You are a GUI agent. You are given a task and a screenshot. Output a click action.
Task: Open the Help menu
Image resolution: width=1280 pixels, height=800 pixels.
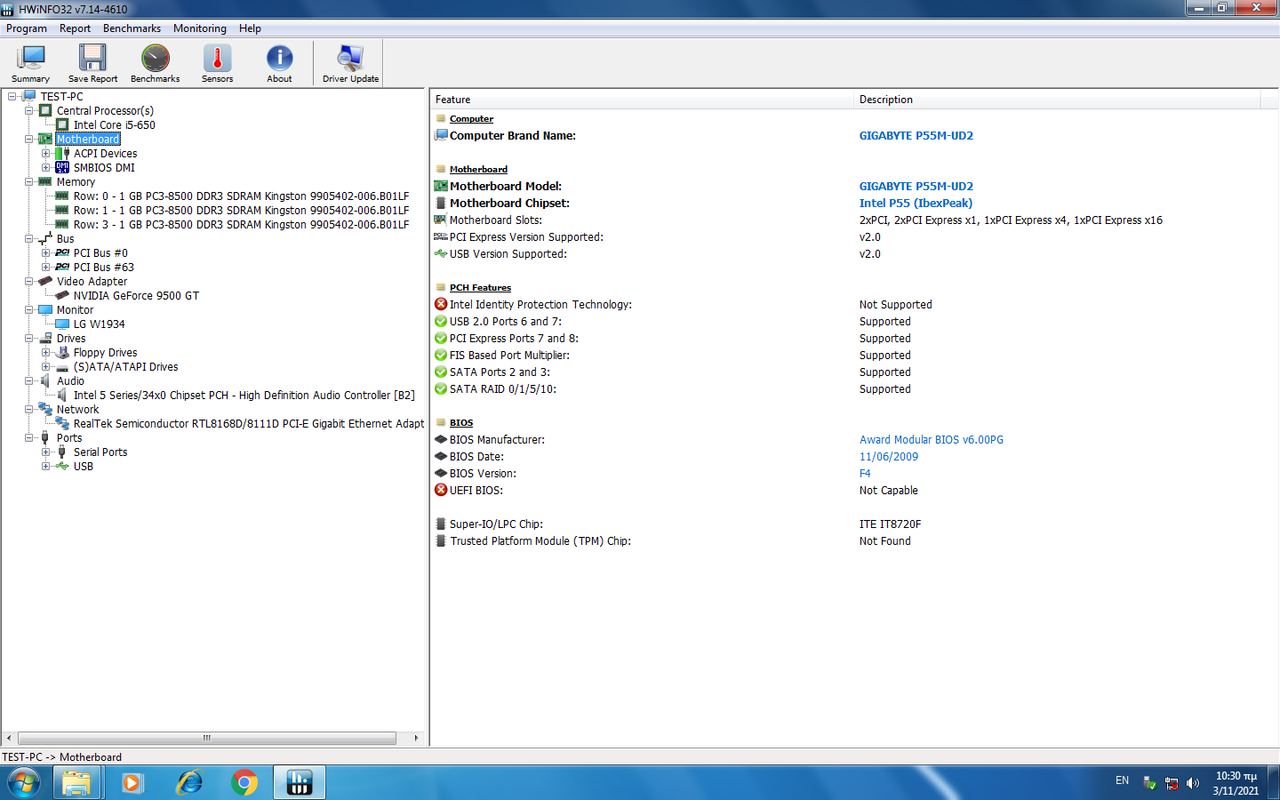point(250,28)
